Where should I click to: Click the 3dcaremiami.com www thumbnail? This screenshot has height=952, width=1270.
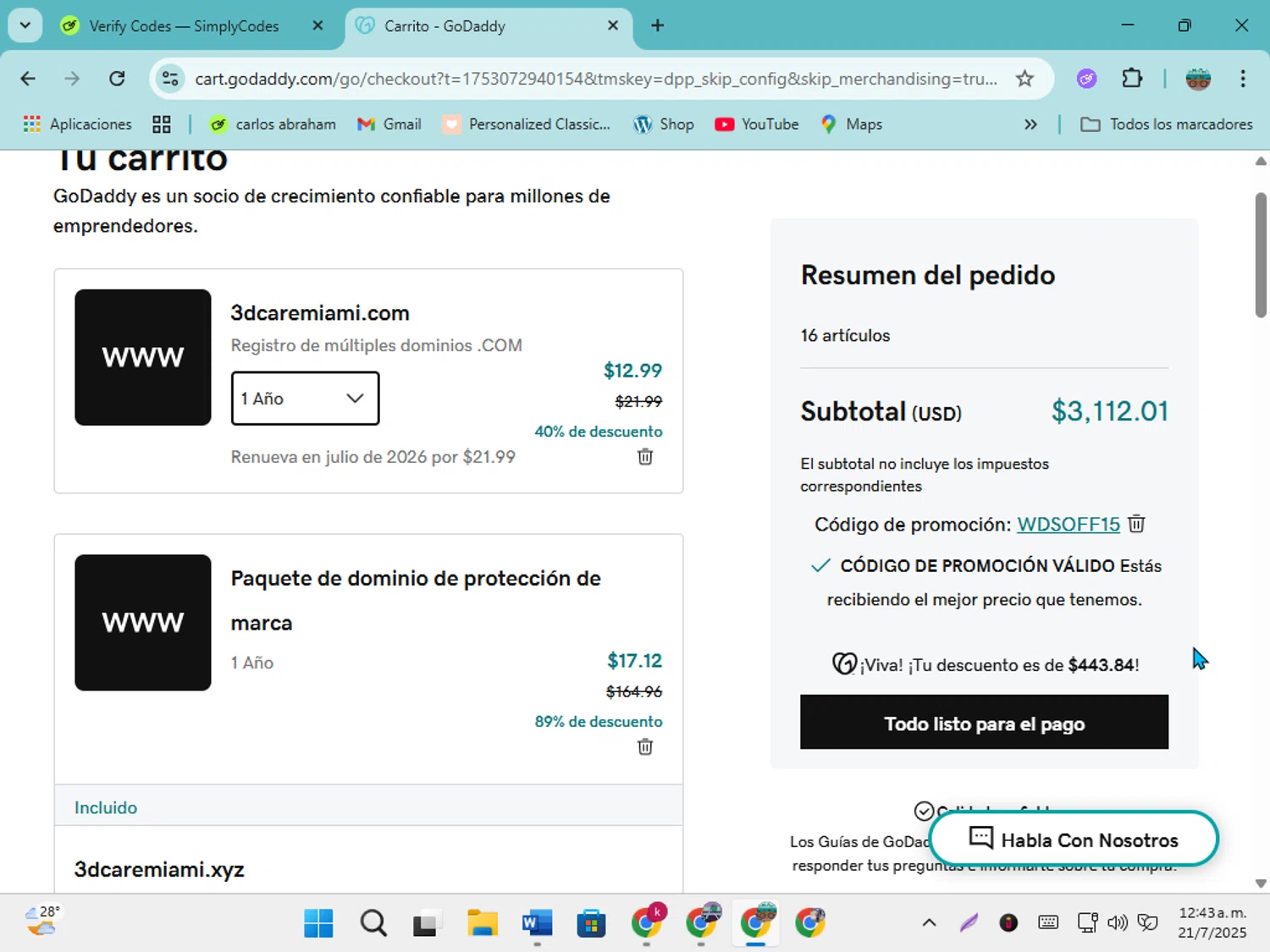click(x=142, y=357)
